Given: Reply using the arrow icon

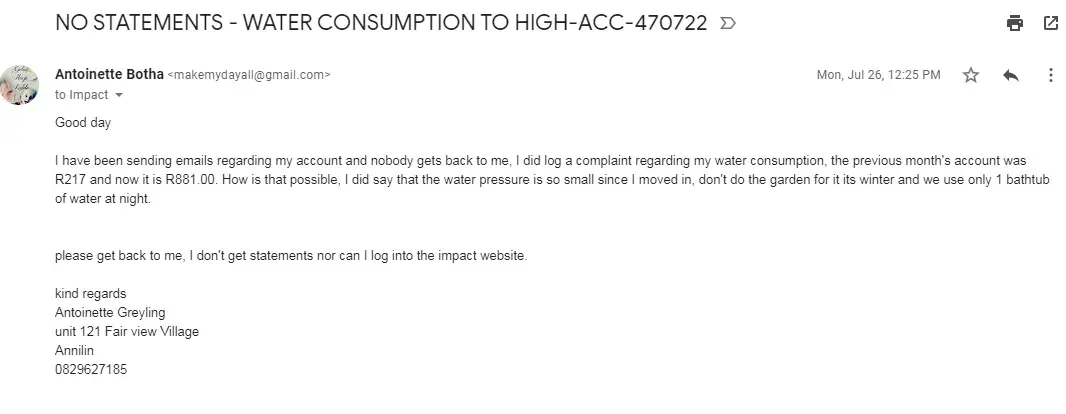Looking at the screenshot, I should click(x=1011, y=75).
